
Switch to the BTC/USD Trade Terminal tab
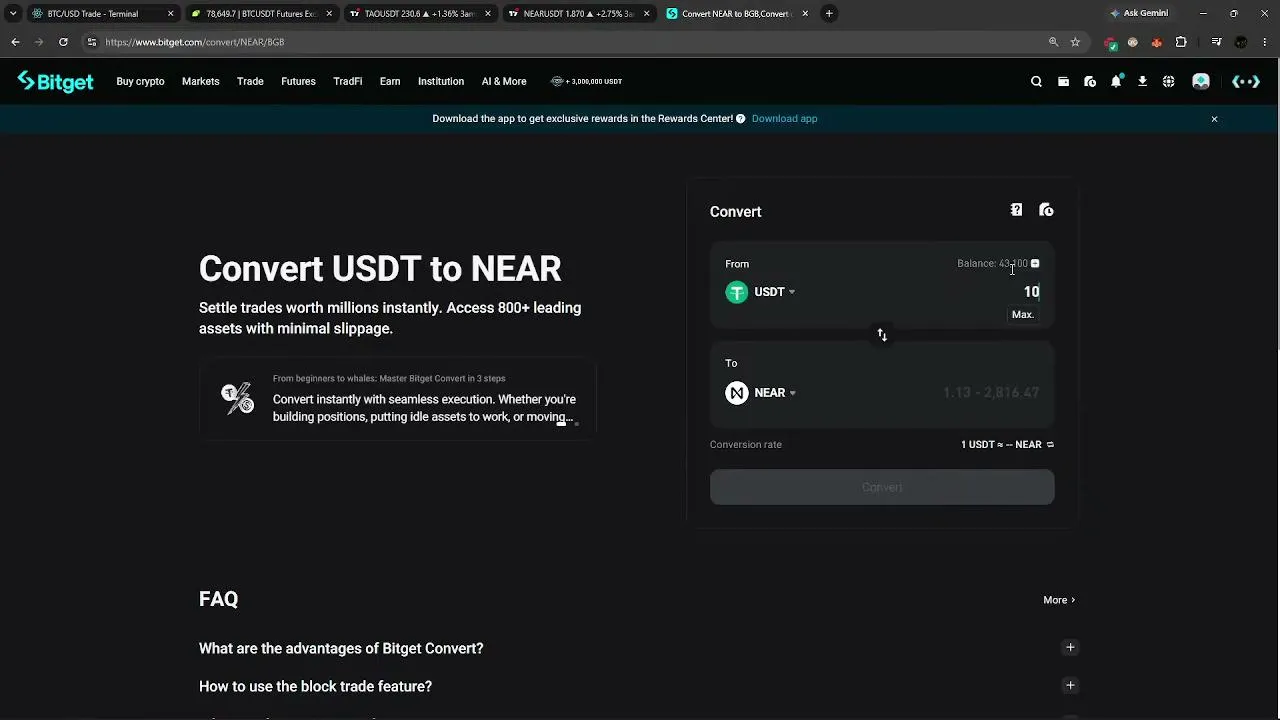pos(103,14)
